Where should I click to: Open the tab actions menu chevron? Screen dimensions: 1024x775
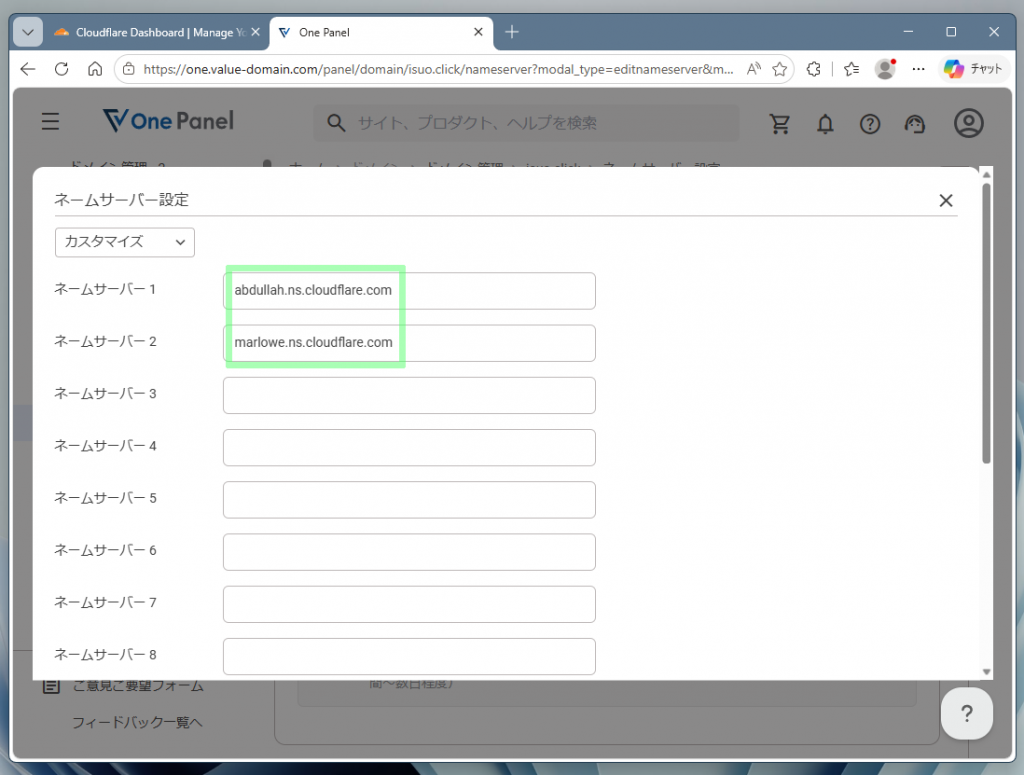click(x=28, y=32)
